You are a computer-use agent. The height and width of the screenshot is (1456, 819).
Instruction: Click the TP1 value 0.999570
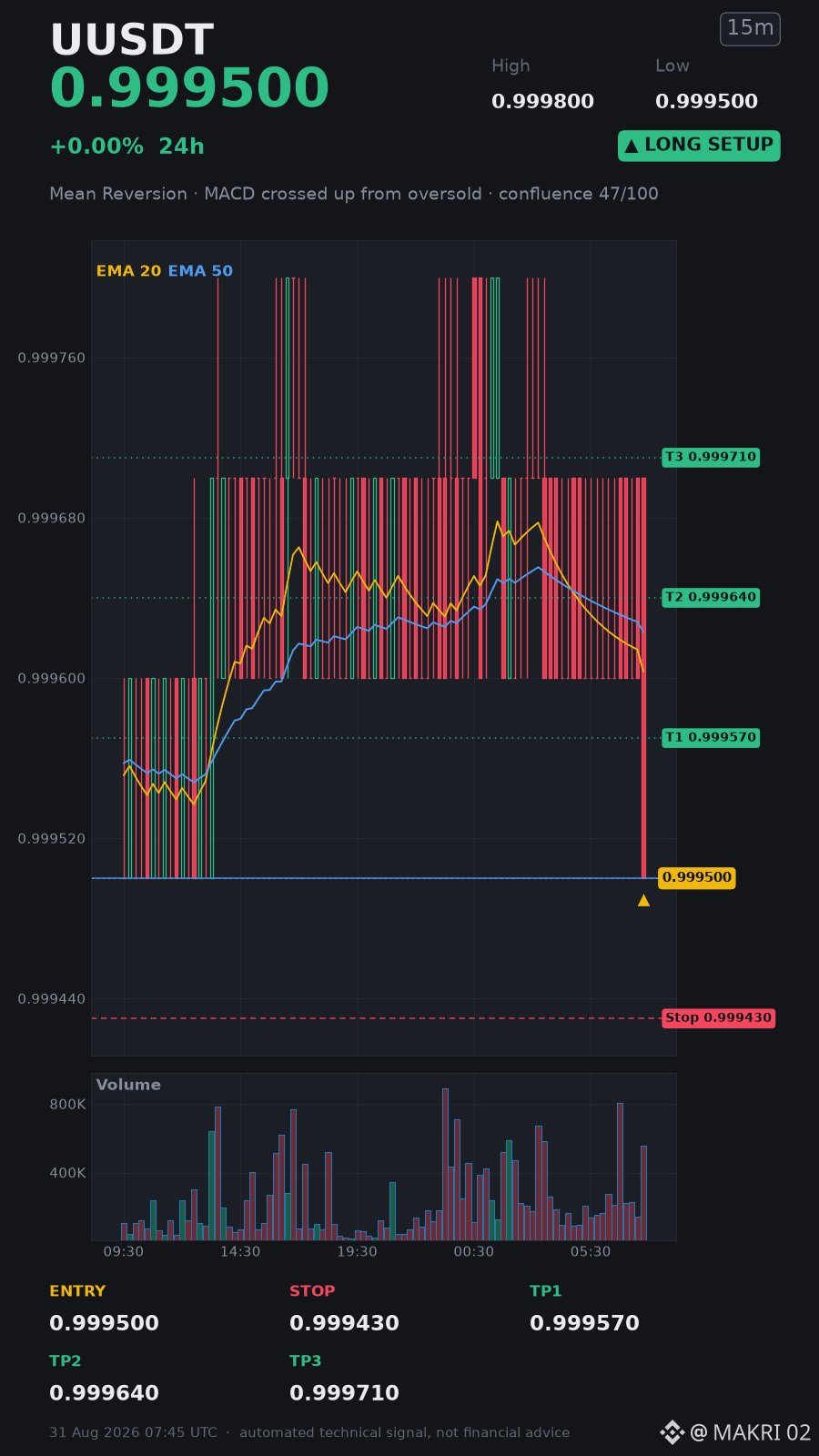[584, 1323]
